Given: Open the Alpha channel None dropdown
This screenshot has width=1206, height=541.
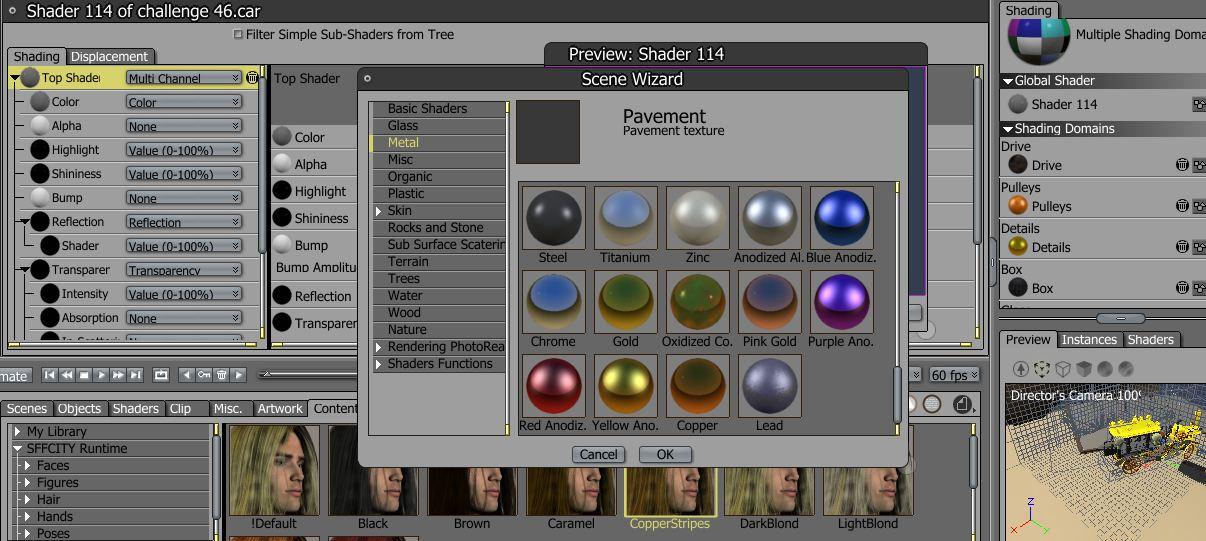Looking at the screenshot, I should (184, 126).
